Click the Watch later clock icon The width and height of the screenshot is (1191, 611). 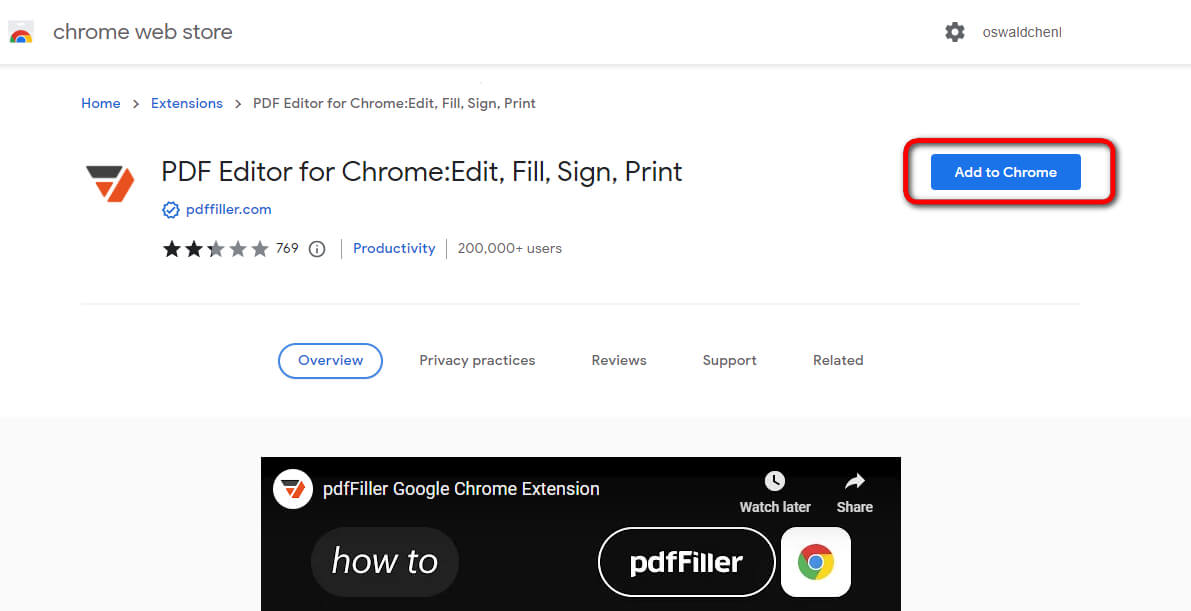774,481
